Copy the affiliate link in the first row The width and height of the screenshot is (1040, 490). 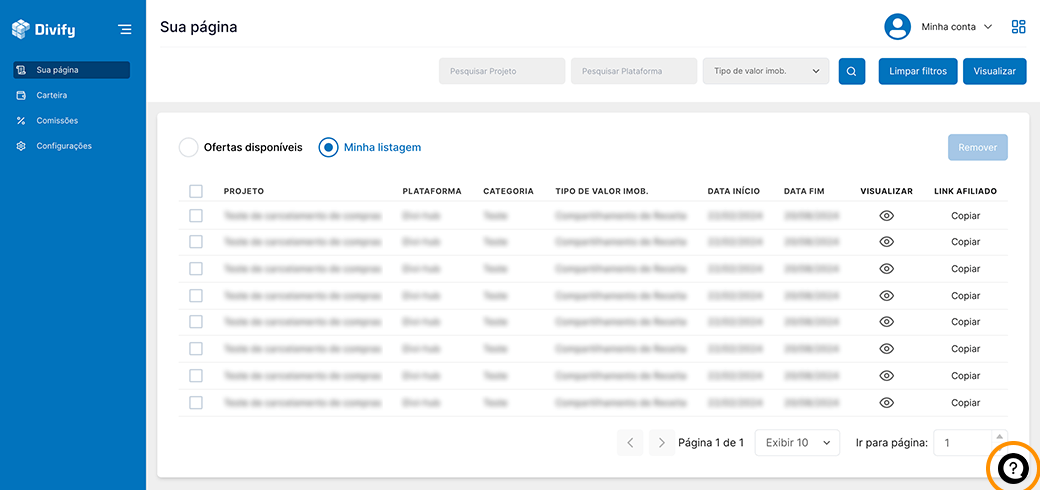965,216
